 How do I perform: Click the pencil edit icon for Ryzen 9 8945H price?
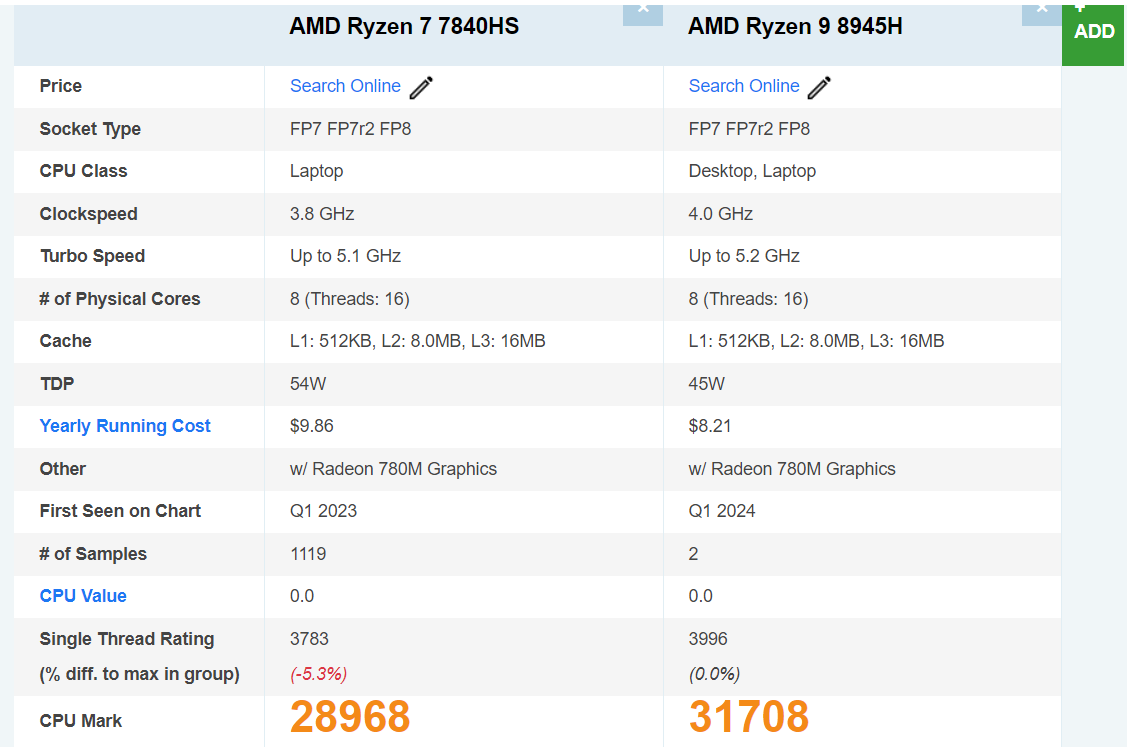819,87
